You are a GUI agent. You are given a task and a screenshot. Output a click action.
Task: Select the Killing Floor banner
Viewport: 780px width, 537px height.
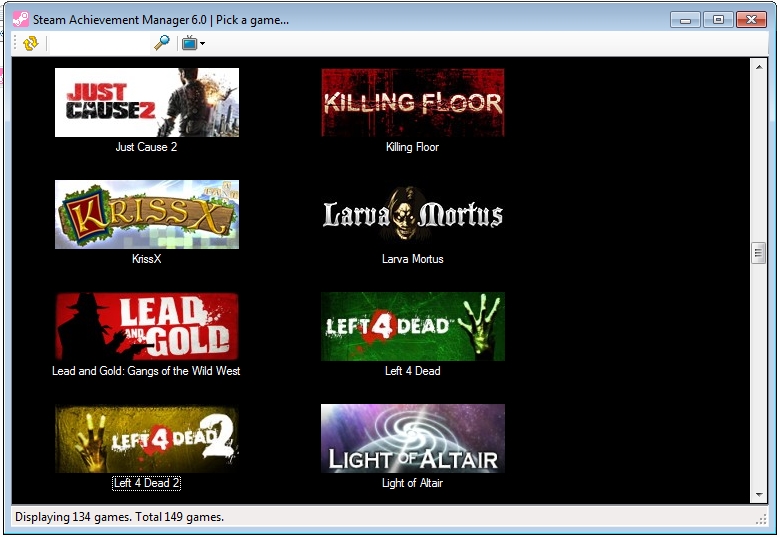[x=412, y=102]
